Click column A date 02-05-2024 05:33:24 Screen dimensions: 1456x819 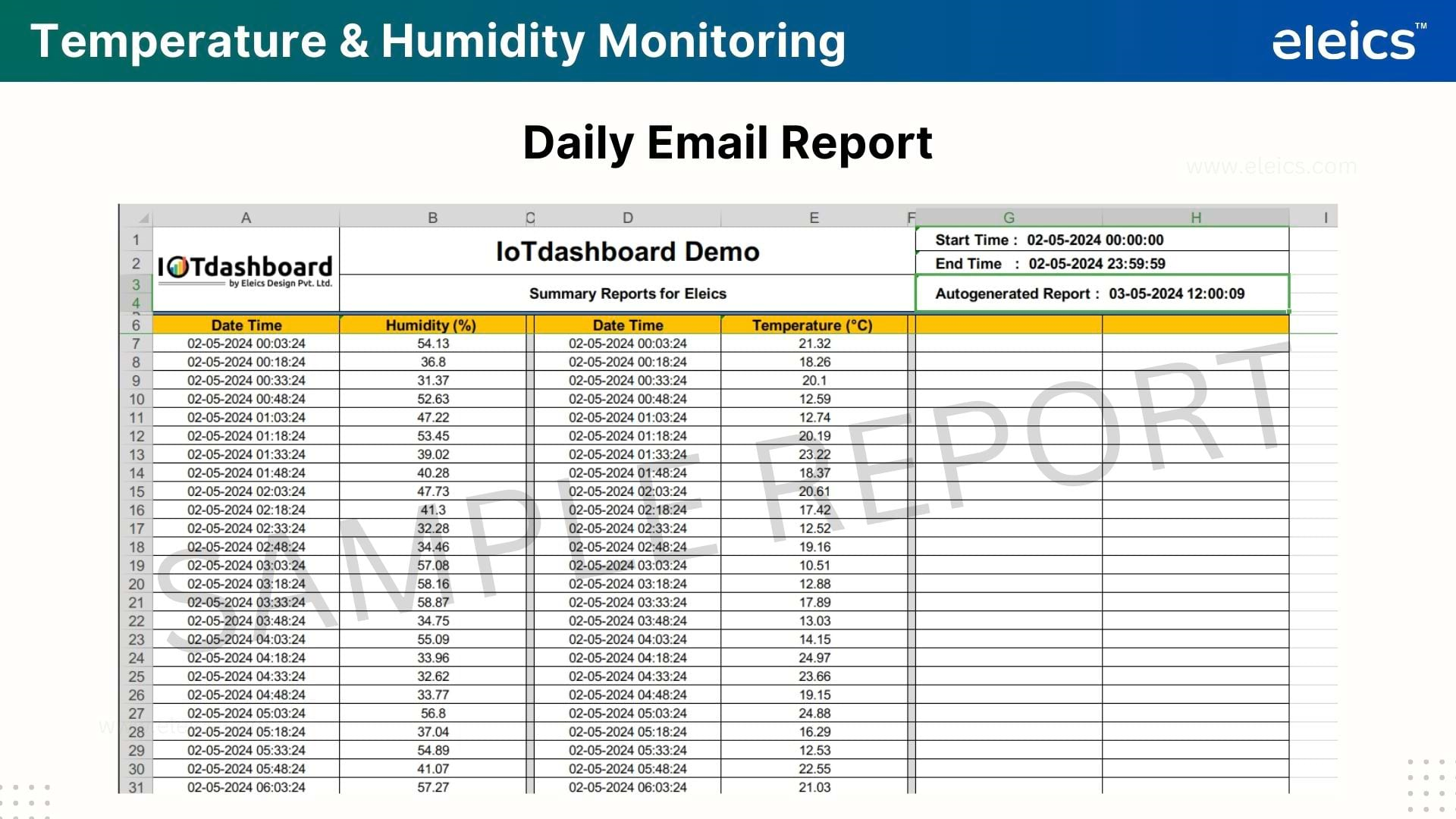coord(246,750)
